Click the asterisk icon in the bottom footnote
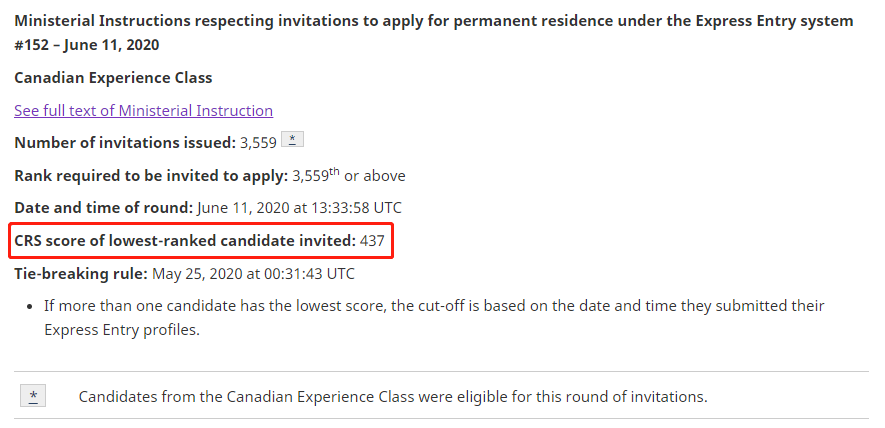The height and width of the screenshot is (428, 885). pos(33,397)
